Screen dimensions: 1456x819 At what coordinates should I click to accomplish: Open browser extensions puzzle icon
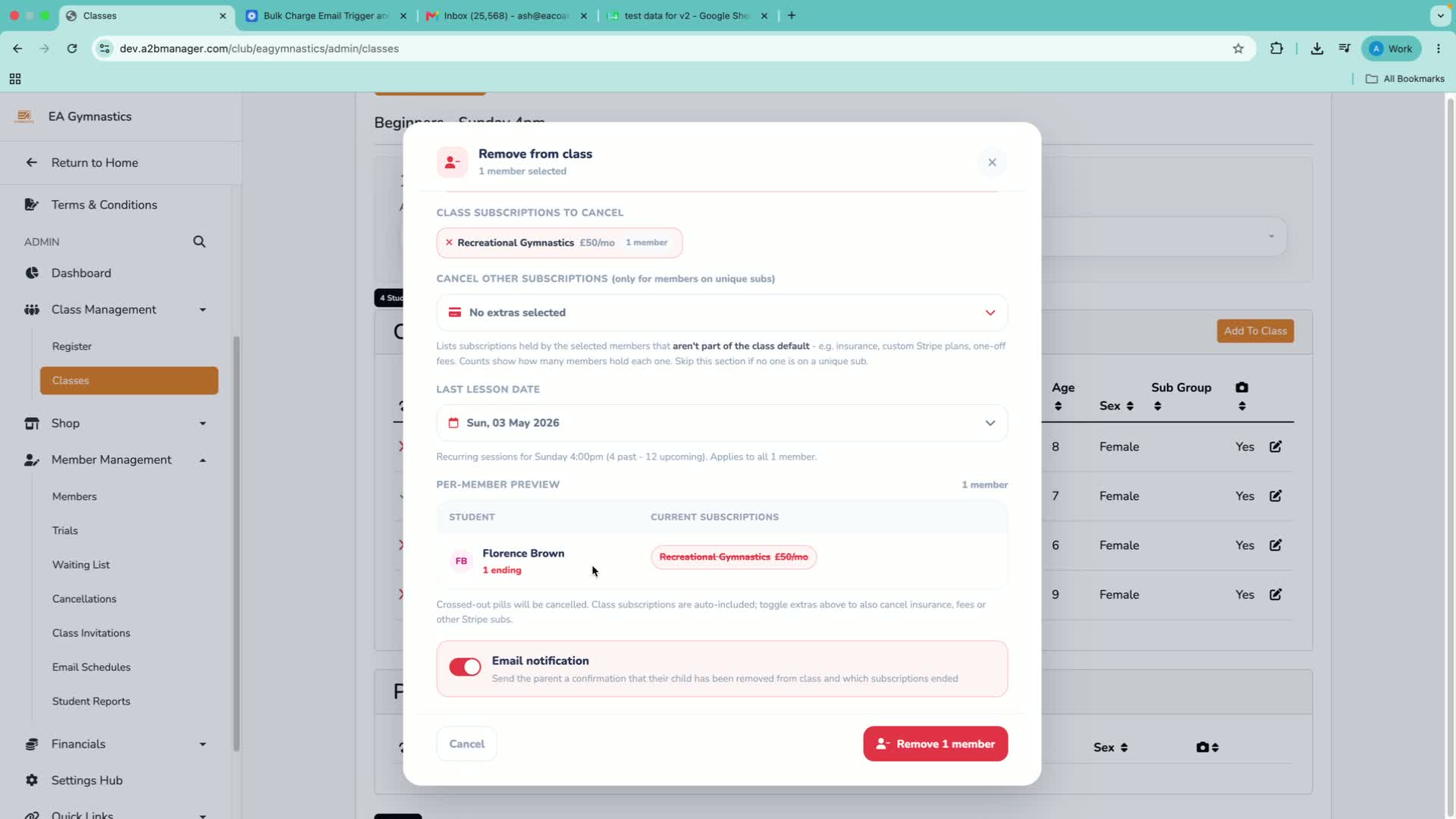coord(1277,49)
